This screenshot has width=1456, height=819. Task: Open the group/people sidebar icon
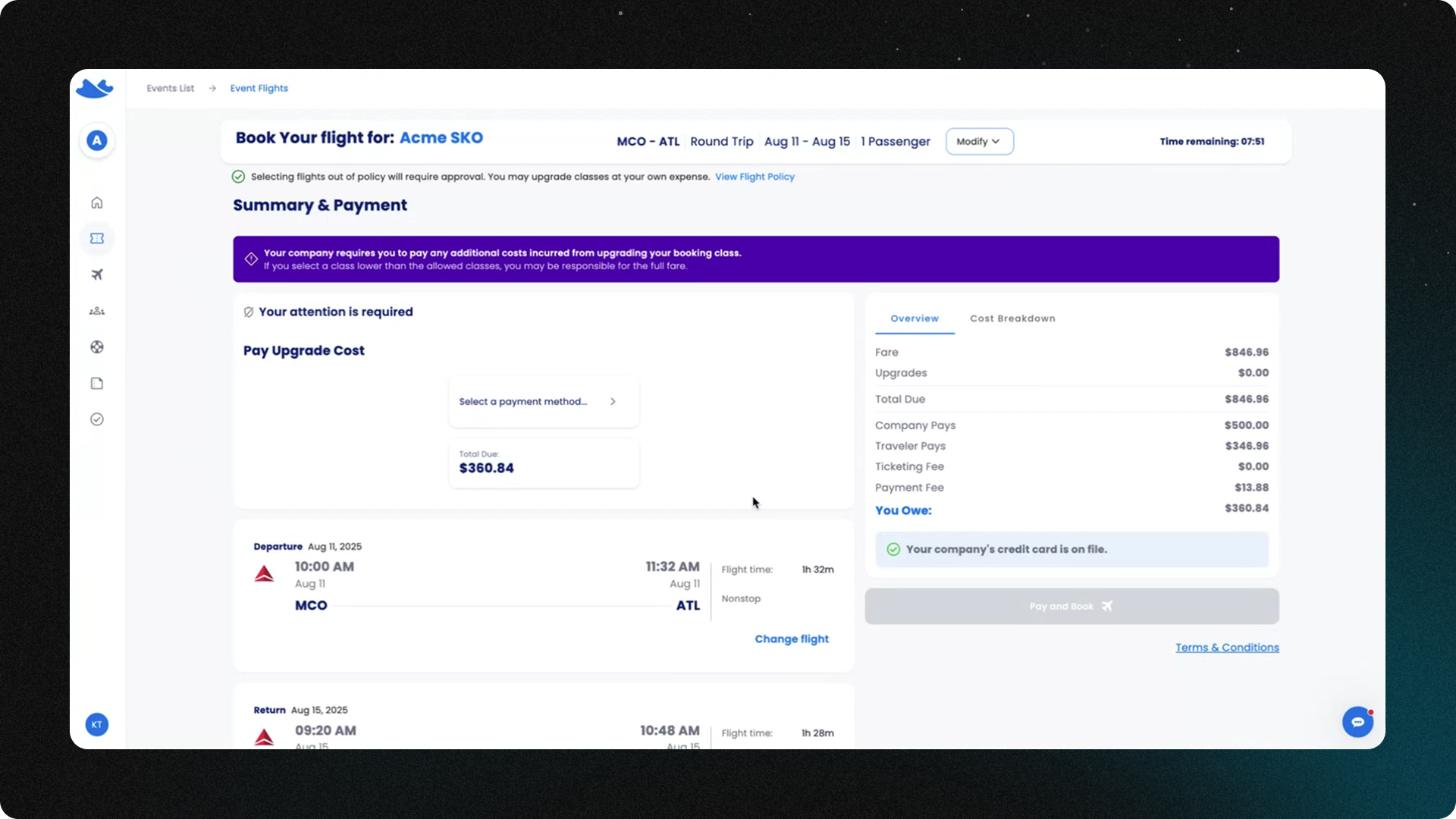pyautogui.click(x=97, y=311)
